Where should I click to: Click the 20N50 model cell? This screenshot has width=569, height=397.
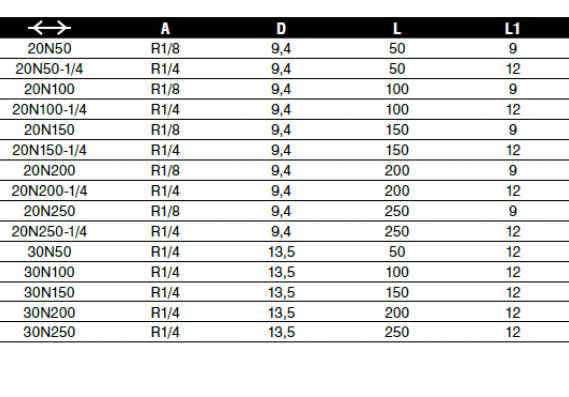49,49
